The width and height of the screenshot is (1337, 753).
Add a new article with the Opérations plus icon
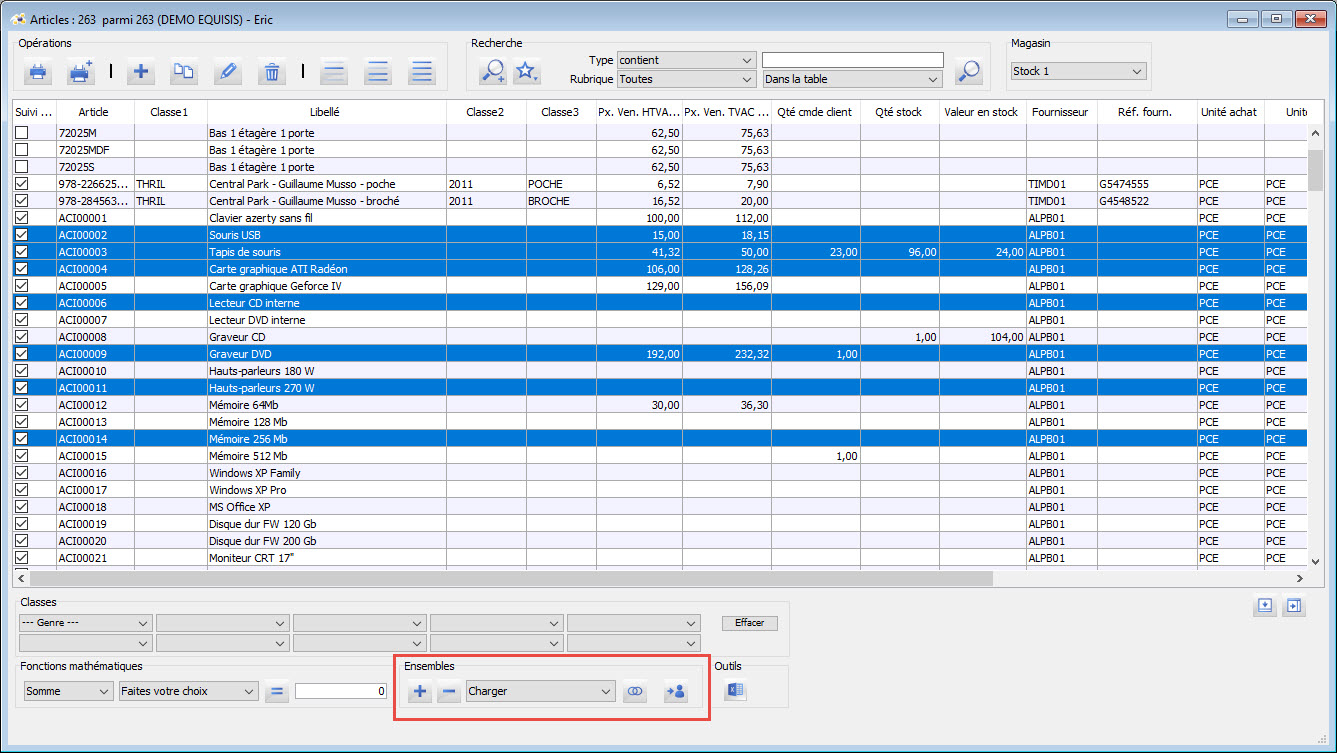coord(141,72)
